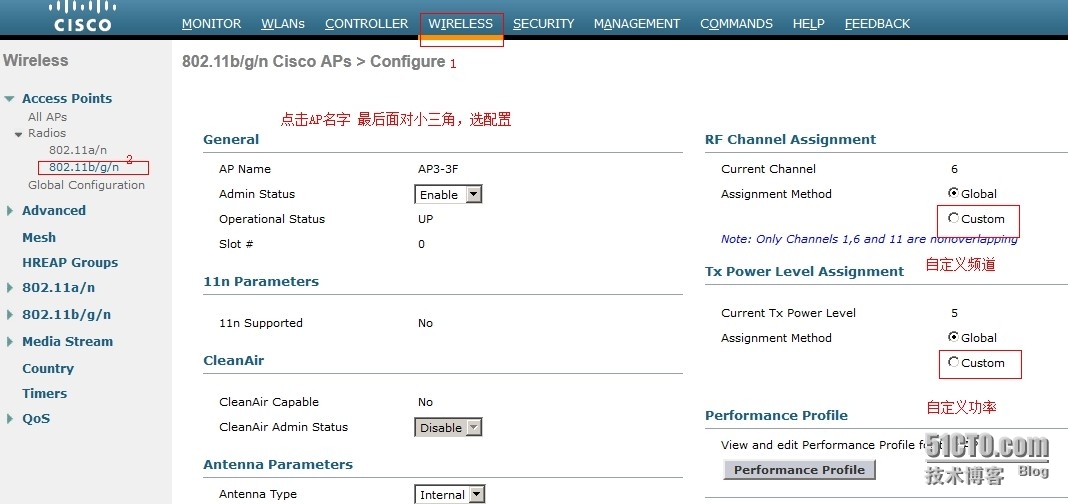Open the HELP menu
The image size is (1068, 504).
click(808, 24)
